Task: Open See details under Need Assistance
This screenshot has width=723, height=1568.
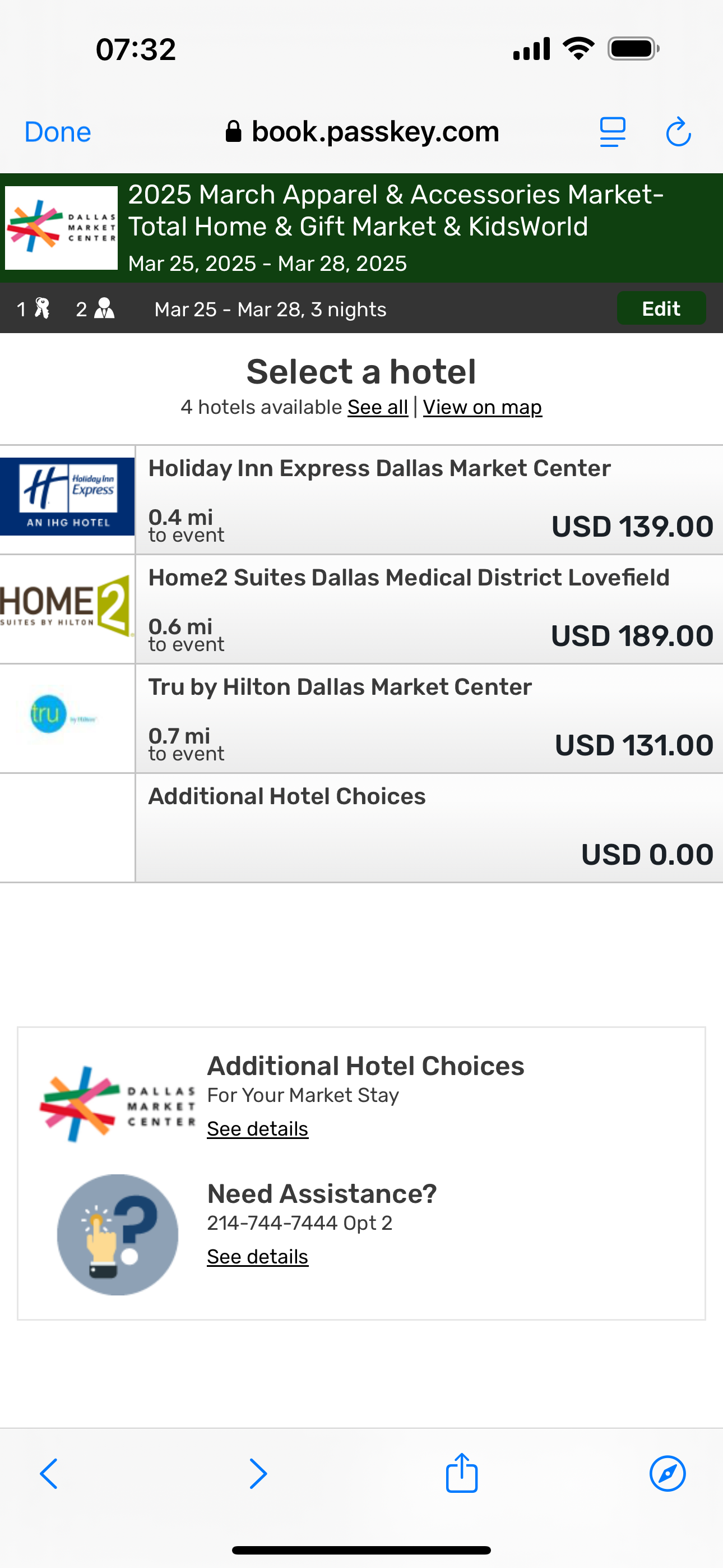Action: coord(257,1257)
